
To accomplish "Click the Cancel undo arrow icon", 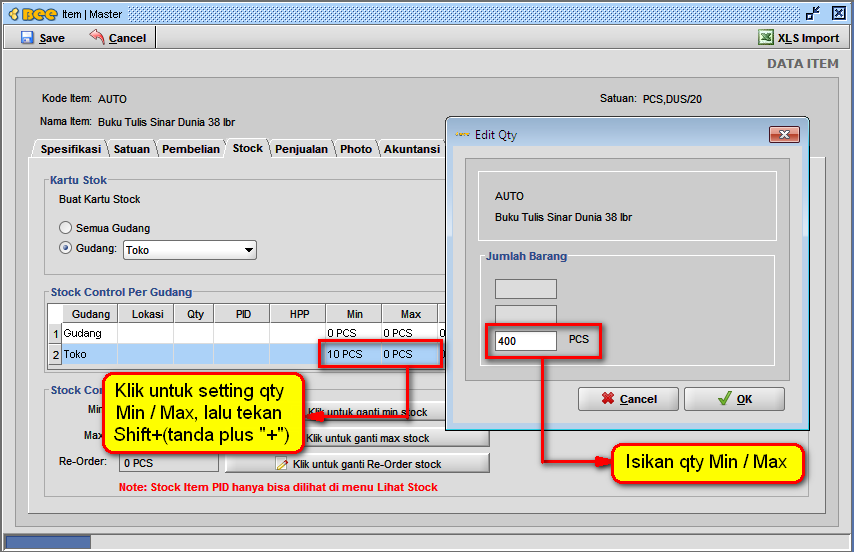I will [x=97, y=37].
